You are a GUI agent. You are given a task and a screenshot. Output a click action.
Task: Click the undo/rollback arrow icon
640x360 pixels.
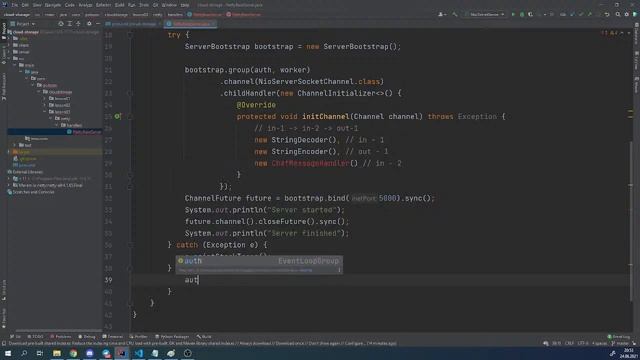[607, 14]
